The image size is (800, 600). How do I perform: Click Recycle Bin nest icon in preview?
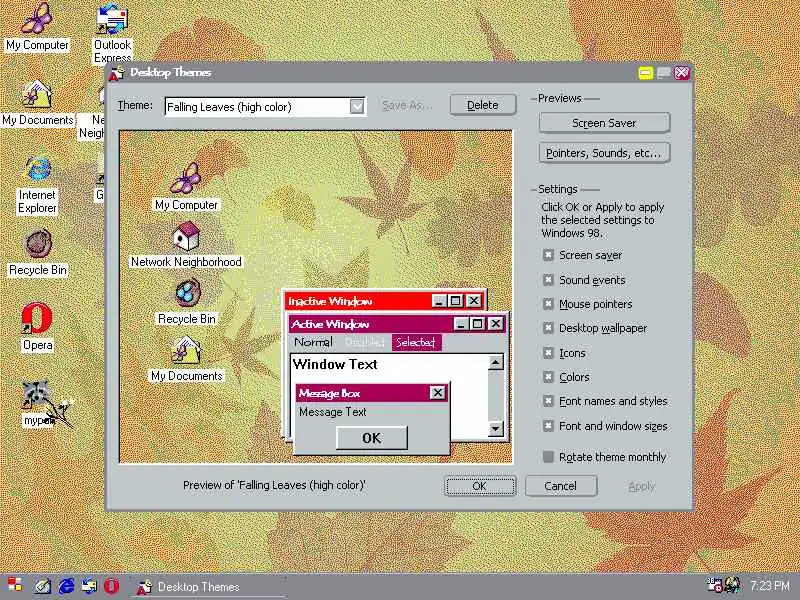click(187, 293)
